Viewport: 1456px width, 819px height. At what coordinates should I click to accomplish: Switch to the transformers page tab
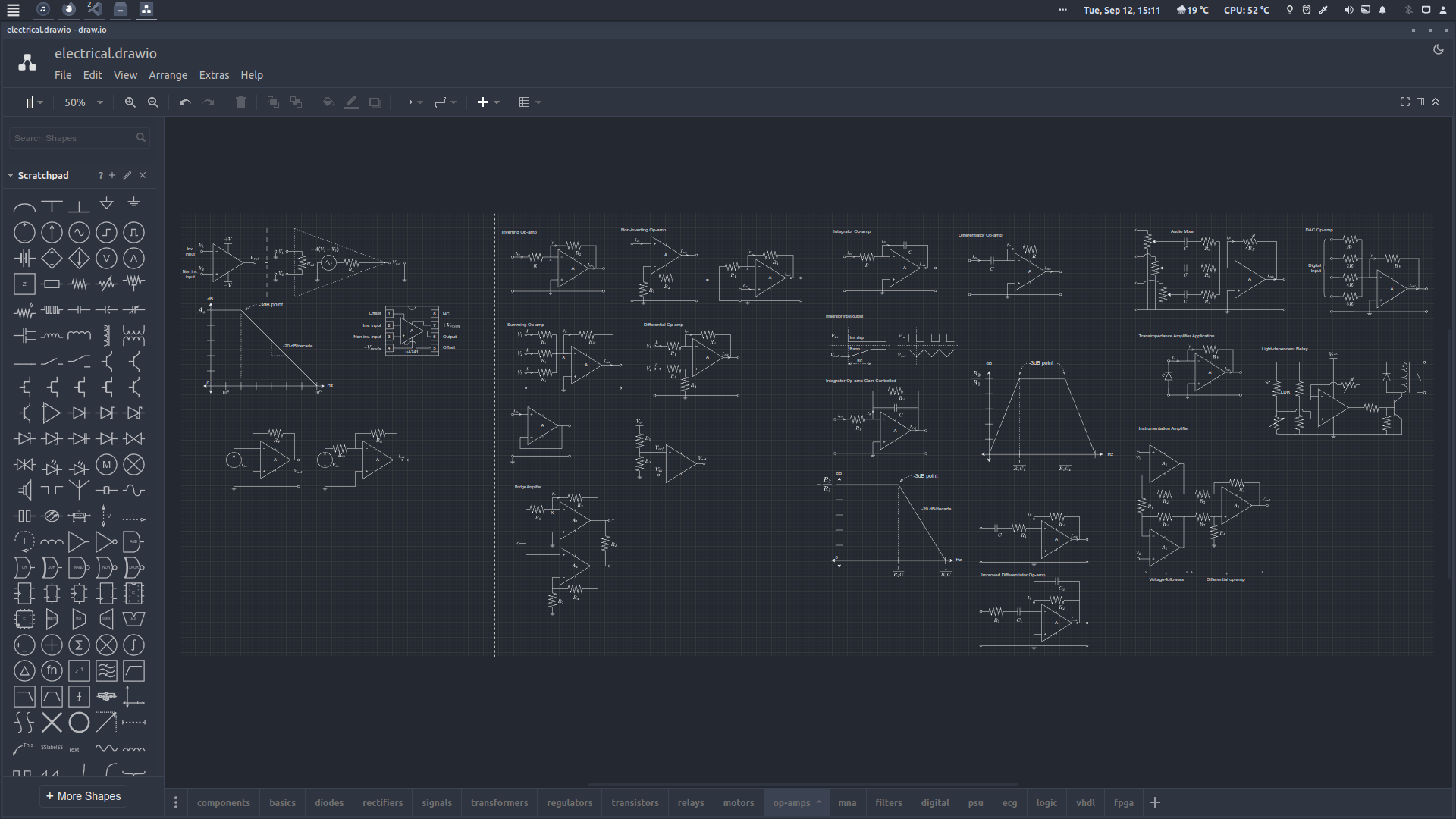(x=499, y=803)
